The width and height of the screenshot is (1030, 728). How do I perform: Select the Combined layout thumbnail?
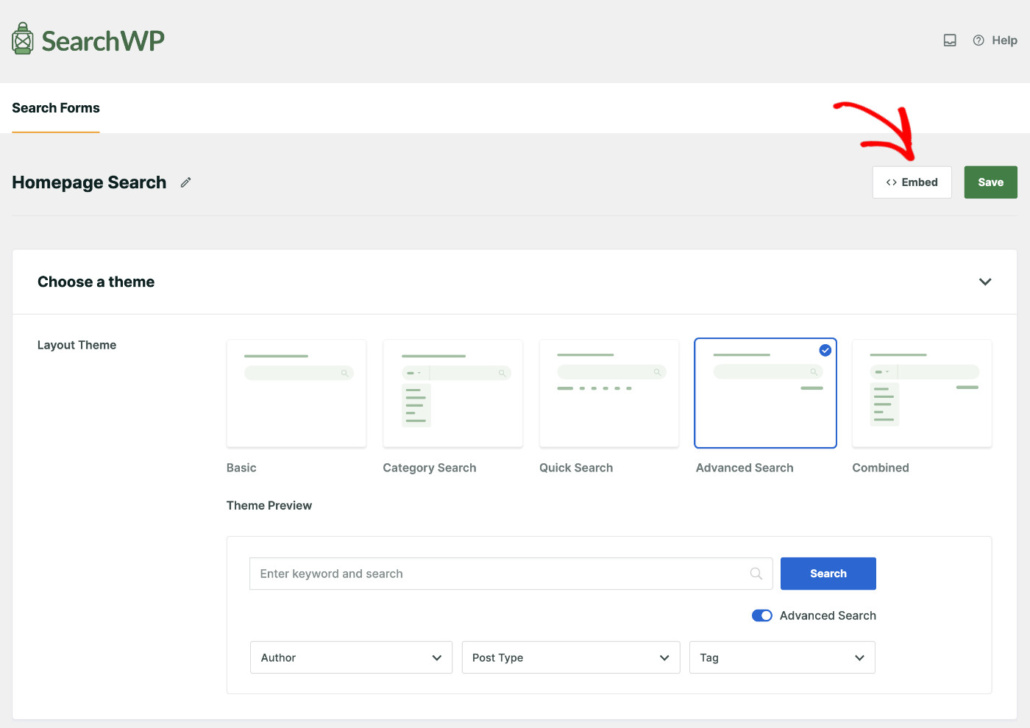click(922, 393)
